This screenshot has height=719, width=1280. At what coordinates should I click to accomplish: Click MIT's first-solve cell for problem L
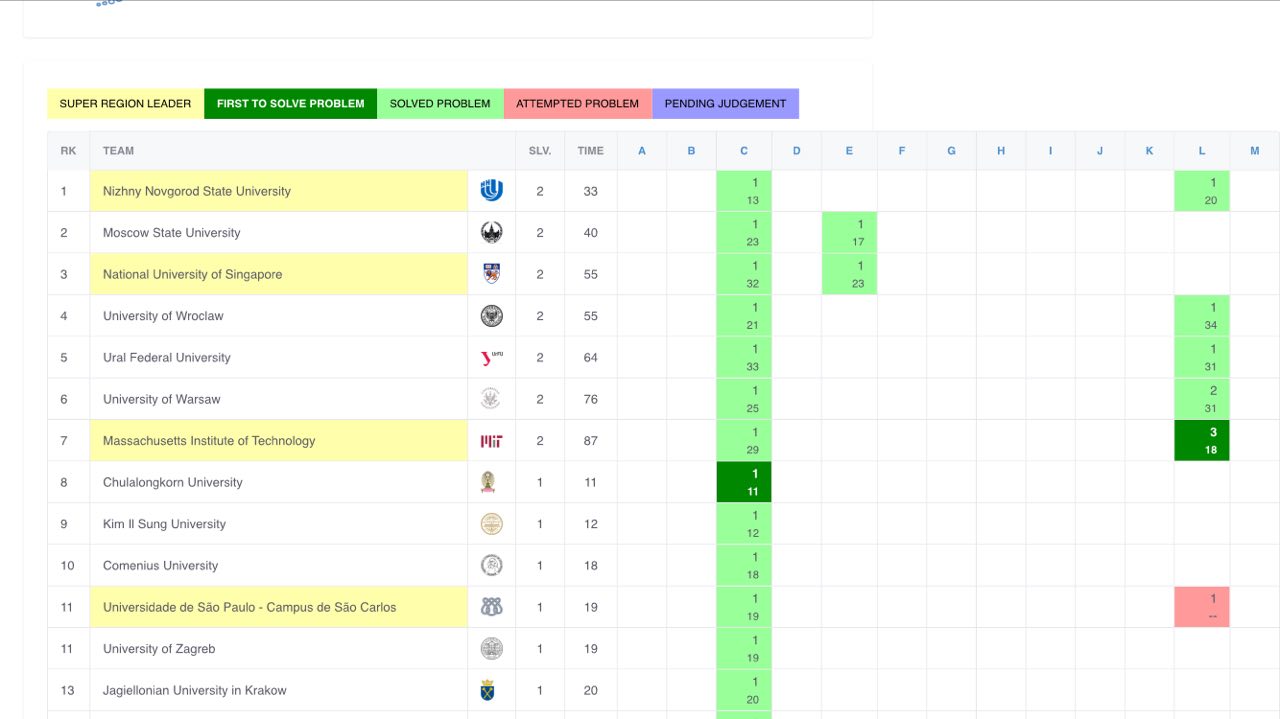pos(1202,441)
